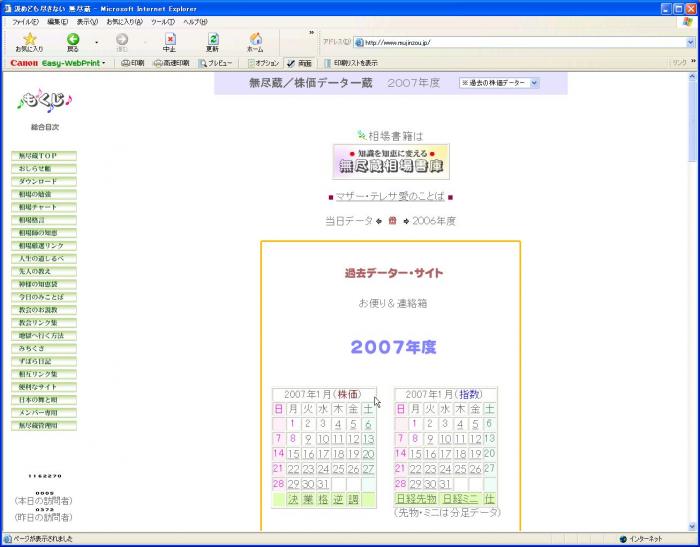Expand the Back button history arrow

click(96, 42)
